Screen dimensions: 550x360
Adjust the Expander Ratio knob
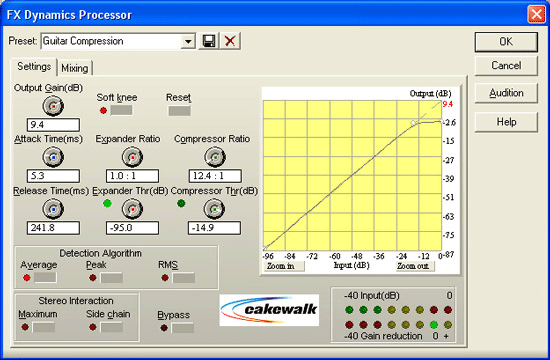click(132, 157)
